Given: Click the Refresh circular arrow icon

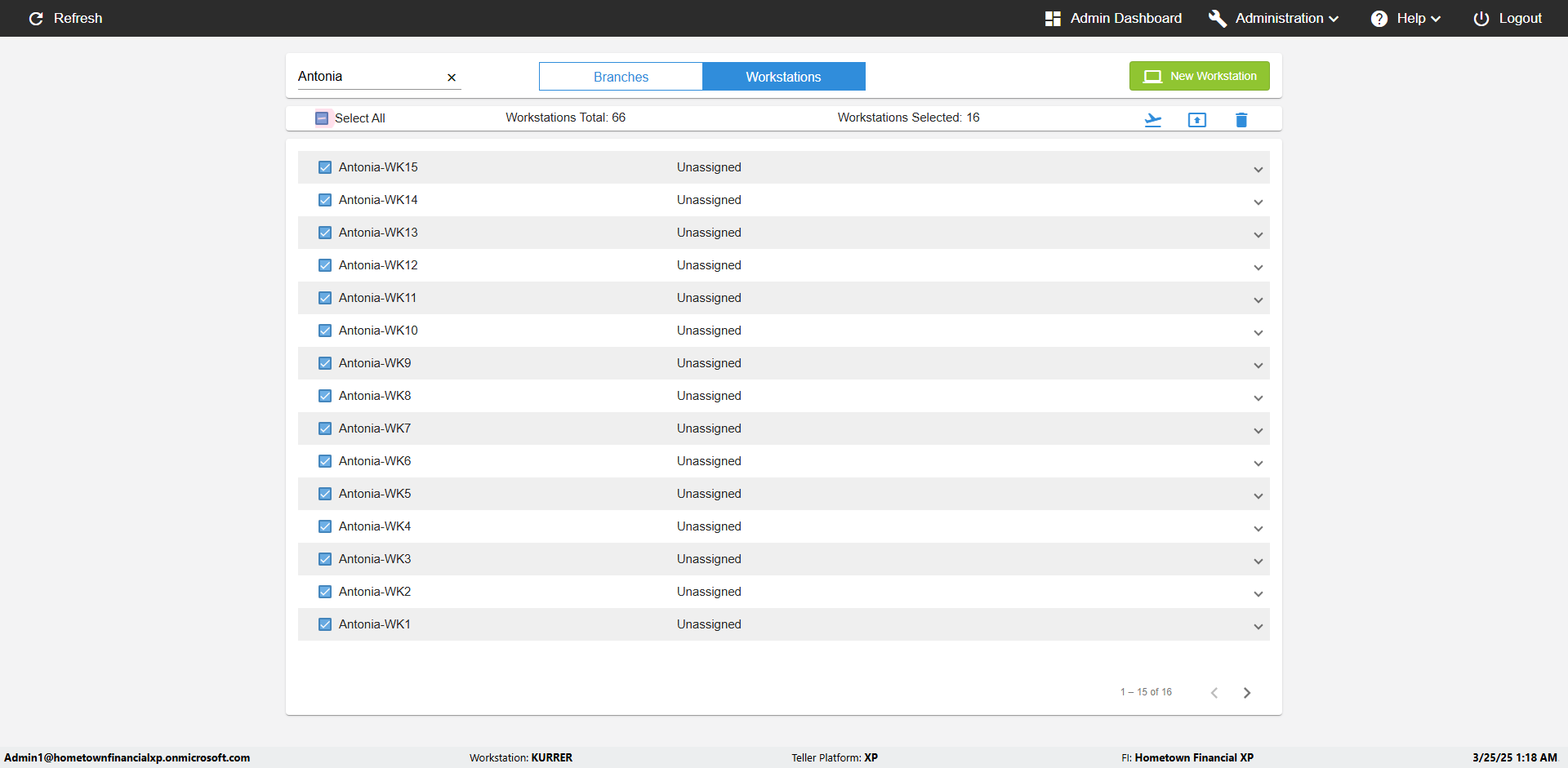Looking at the screenshot, I should 36,18.
